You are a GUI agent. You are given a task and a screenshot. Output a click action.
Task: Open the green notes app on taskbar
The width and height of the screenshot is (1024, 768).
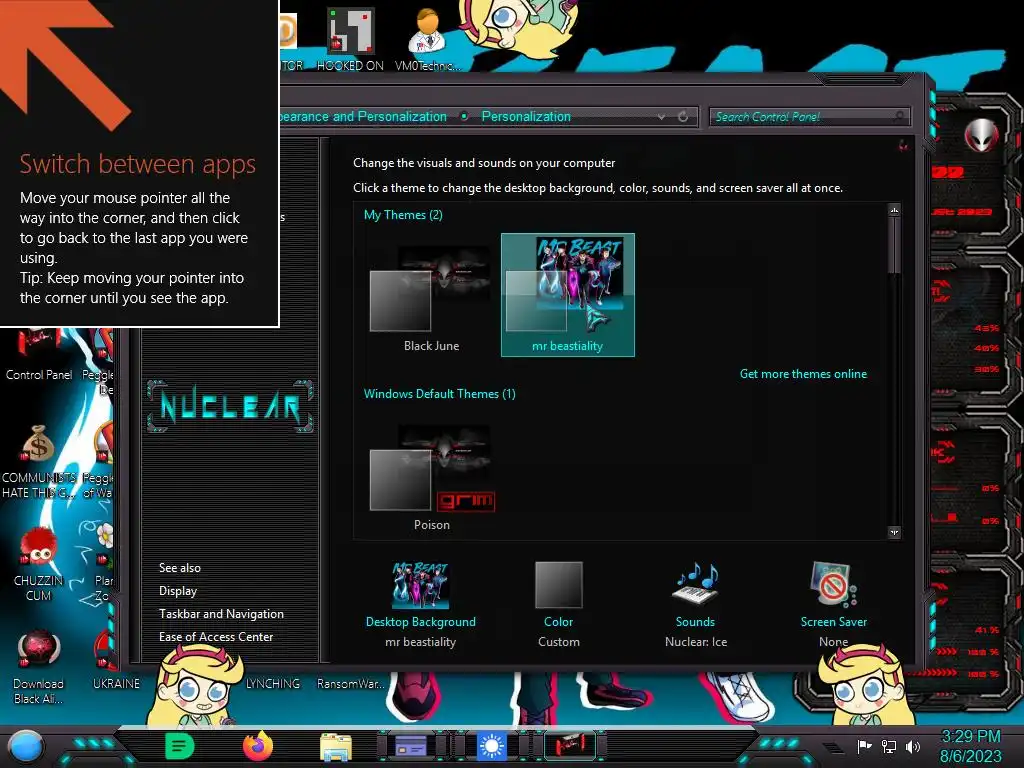click(180, 746)
